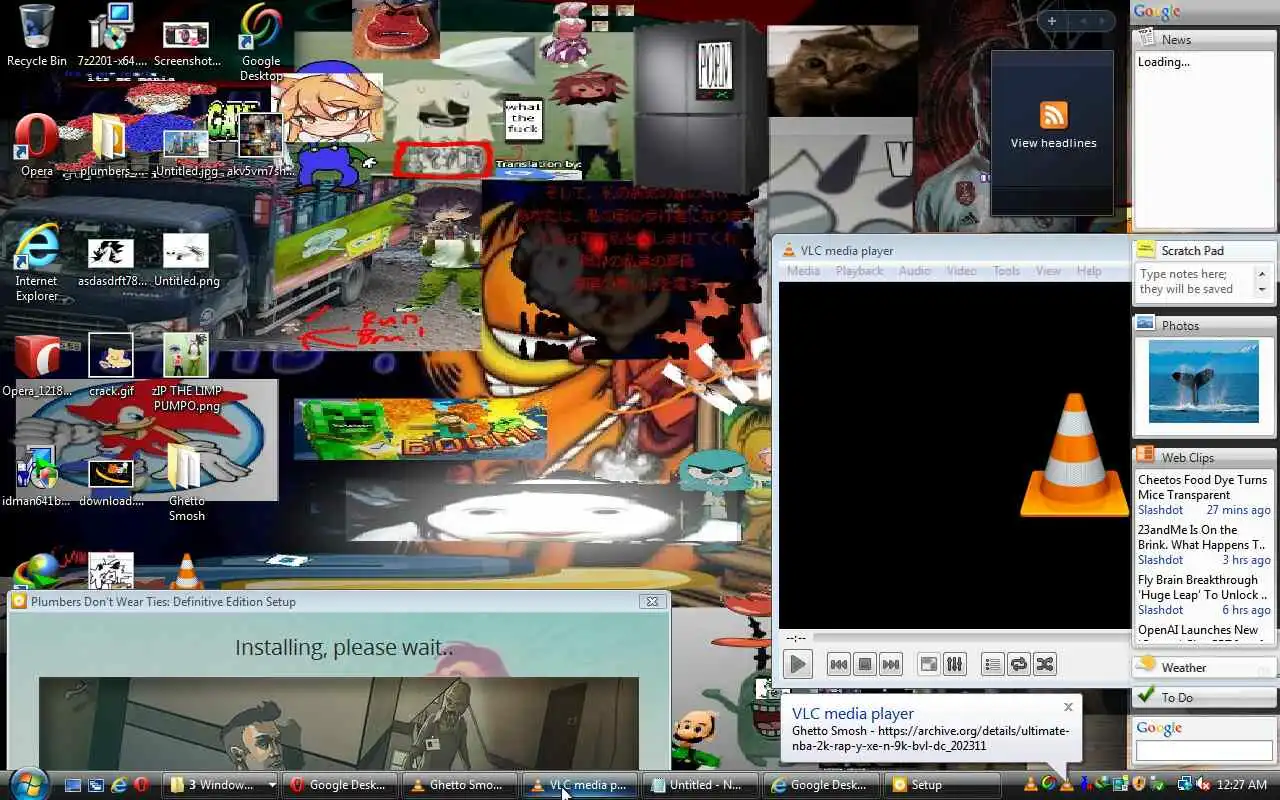Image resolution: width=1280 pixels, height=800 pixels.
Task: Click Show Desktop quick launch icon
Action: [x=73, y=785]
